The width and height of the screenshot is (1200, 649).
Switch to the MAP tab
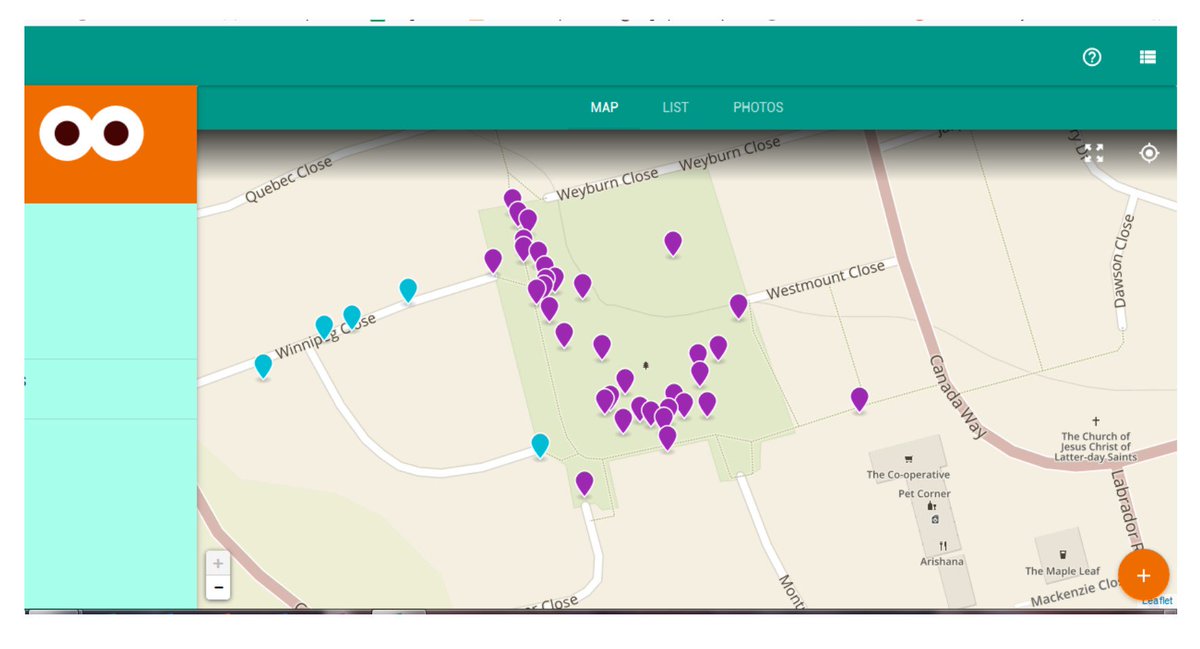[604, 107]
